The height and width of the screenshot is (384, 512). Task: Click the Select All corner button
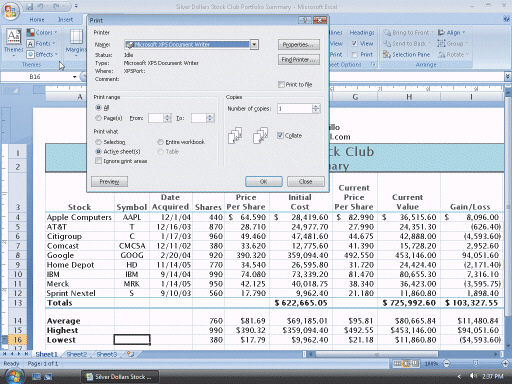pos(11,91)
